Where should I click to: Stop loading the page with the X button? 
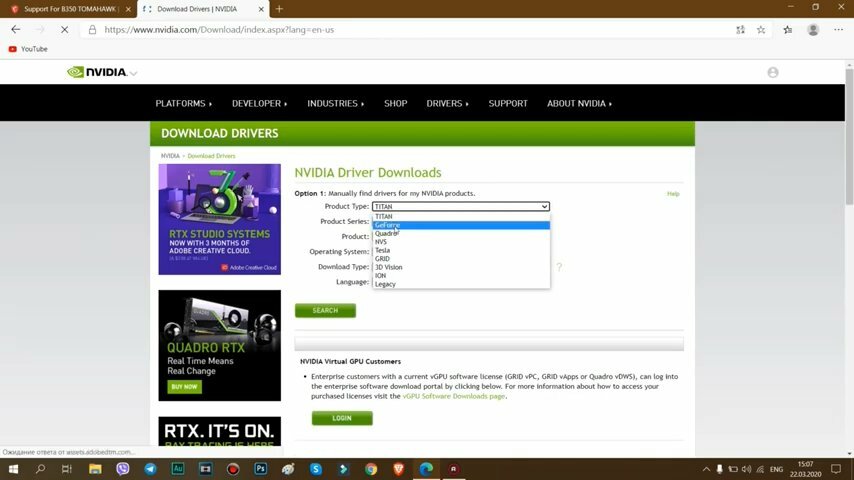point(64,29)
